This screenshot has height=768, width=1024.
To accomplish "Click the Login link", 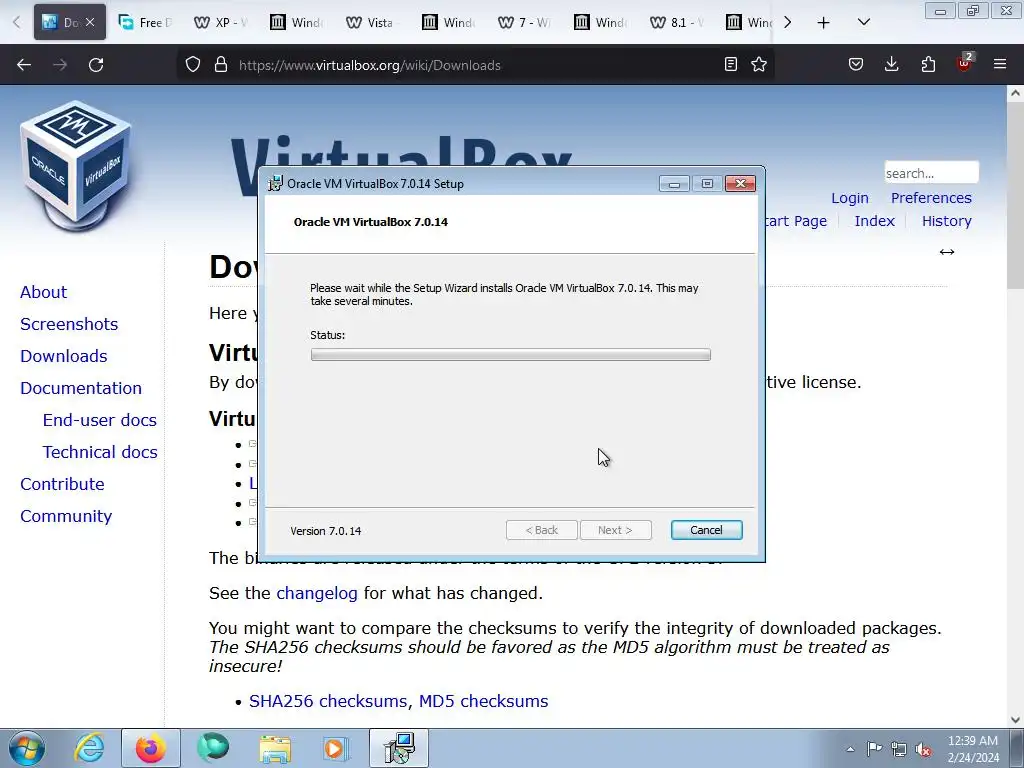I will tap(850, 198).
